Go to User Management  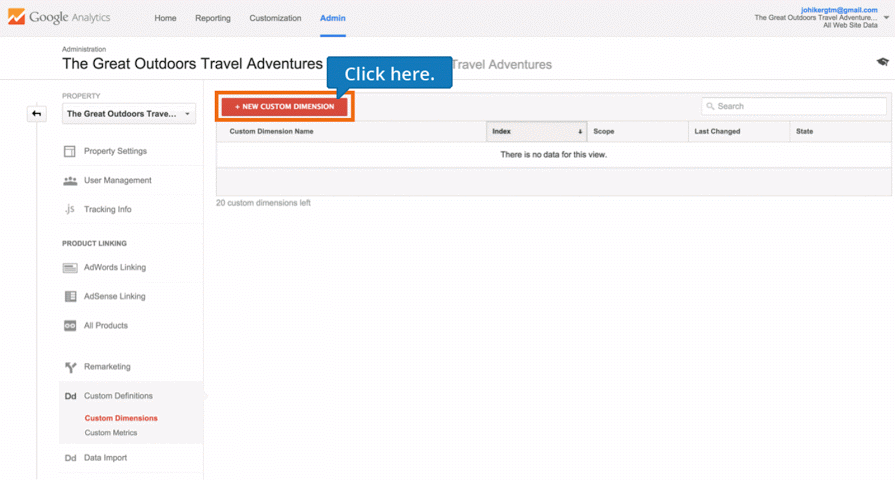(x=118, y=180)
